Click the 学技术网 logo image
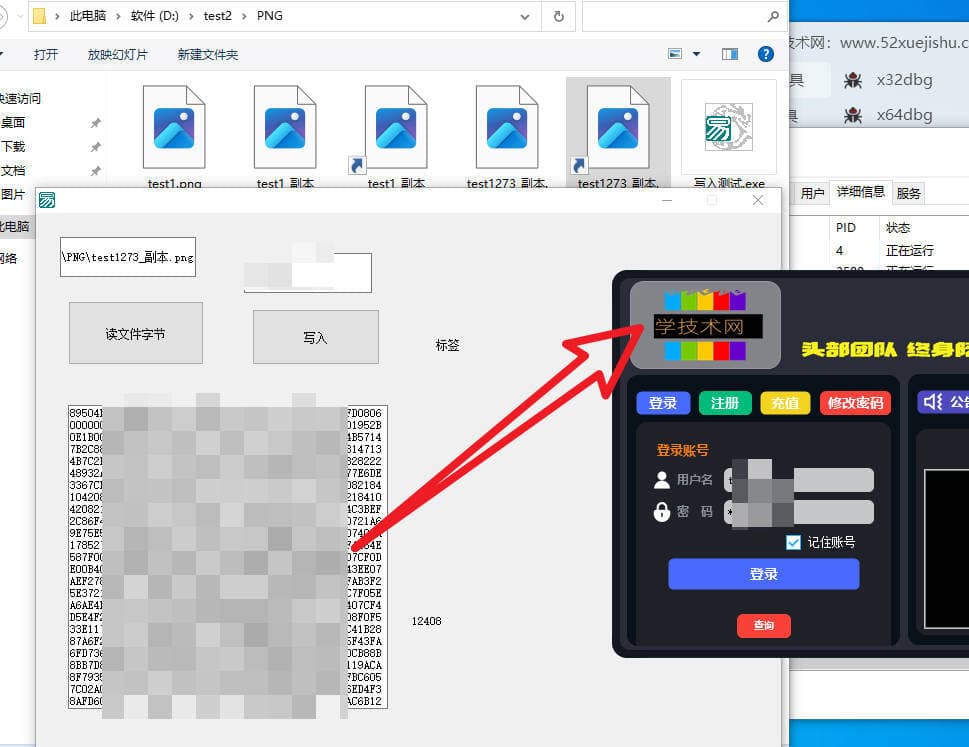The image size is (969, 747). 706,325
